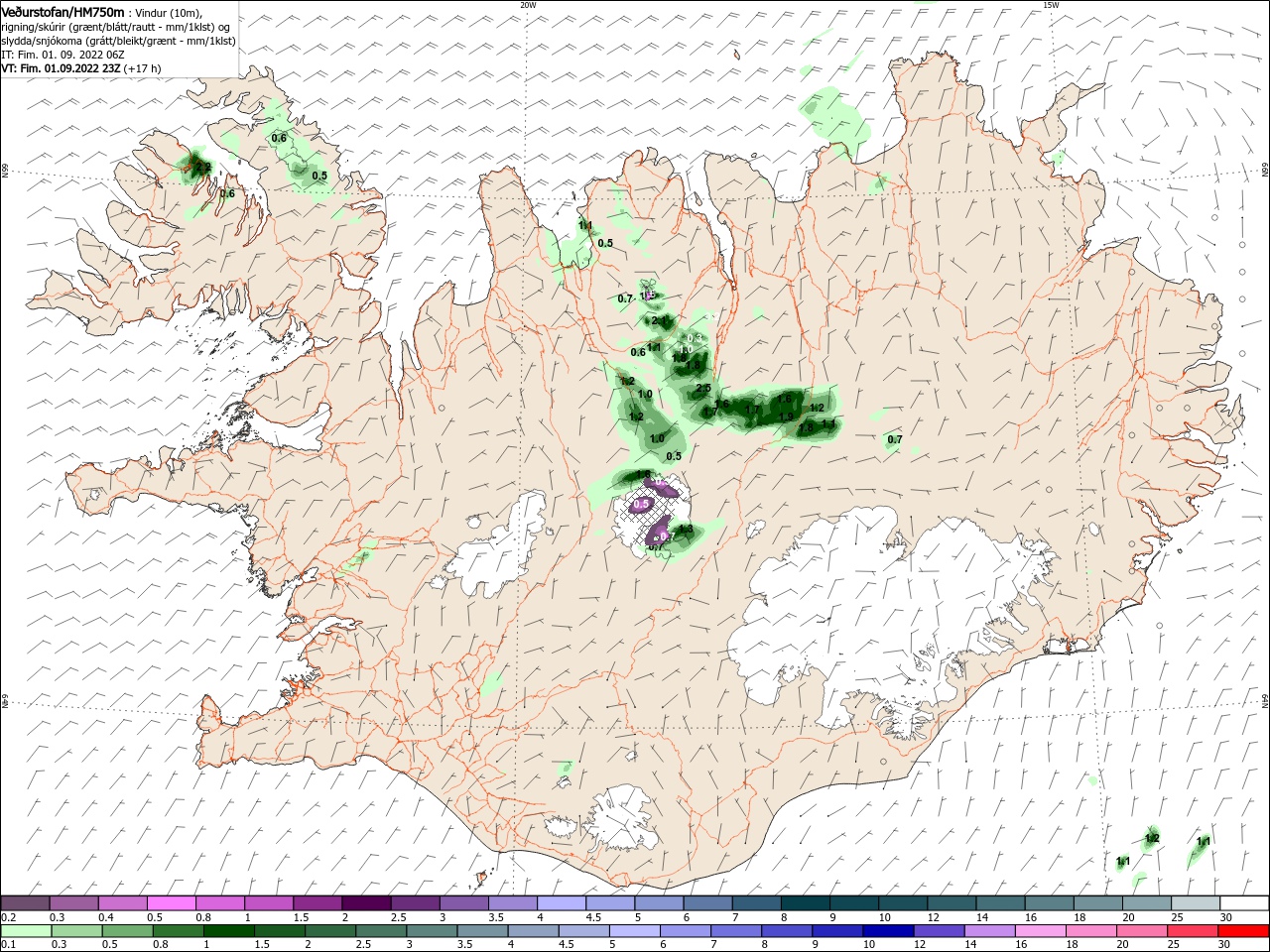Click the 'rigning/skúrir' description line

tap(117, 27)
